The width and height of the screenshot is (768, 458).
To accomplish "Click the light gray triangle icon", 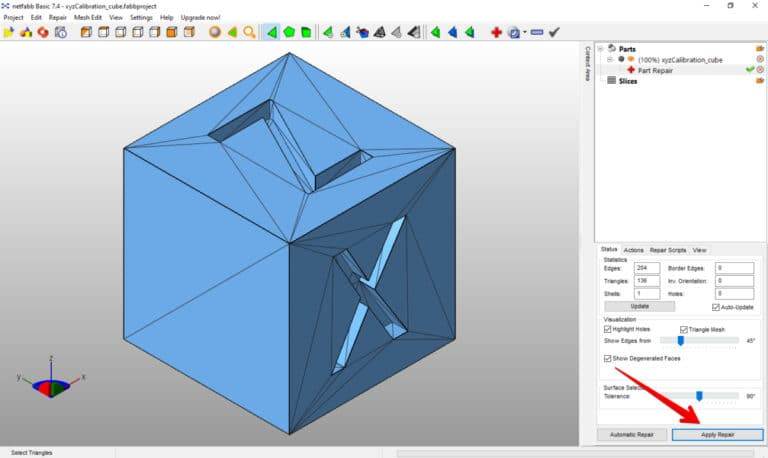I will pos(397,32).
